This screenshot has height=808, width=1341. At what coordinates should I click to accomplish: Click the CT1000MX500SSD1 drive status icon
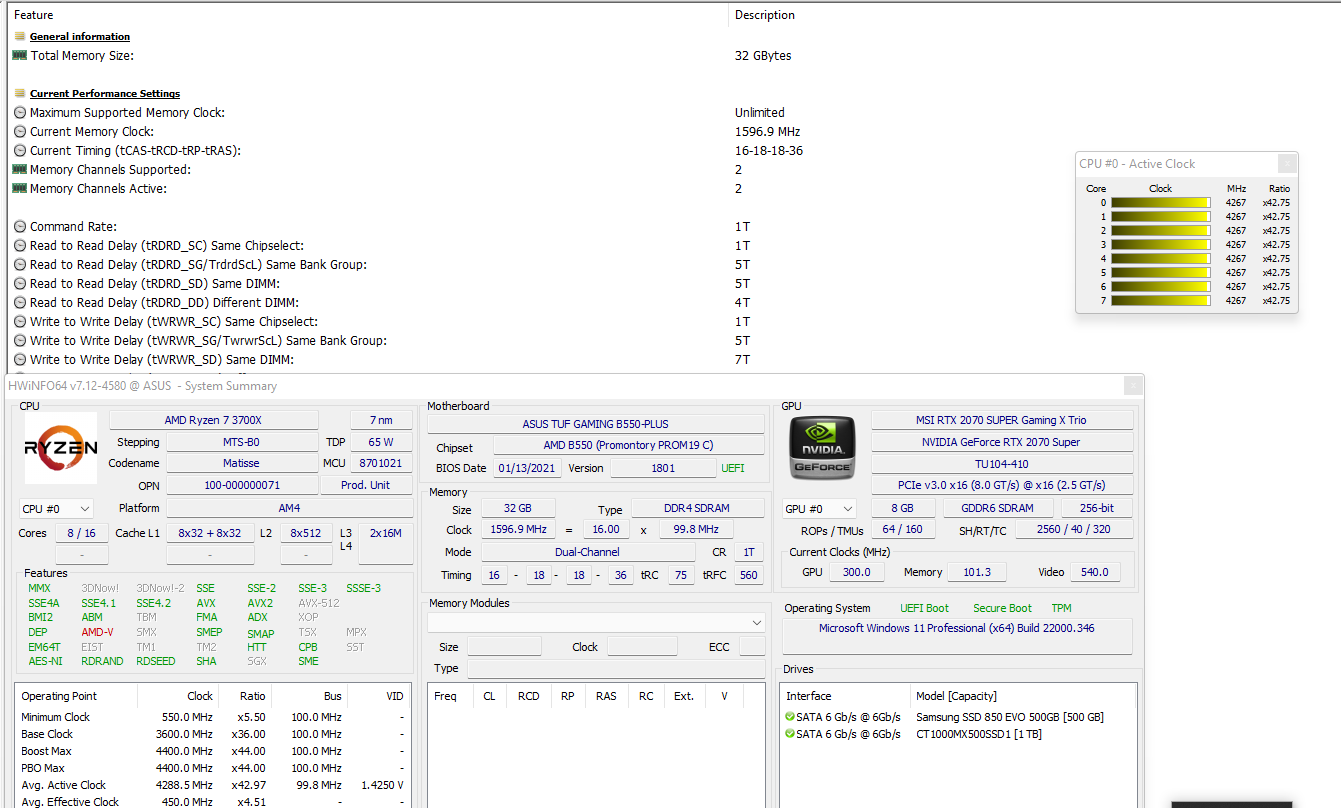(x=790, y=734)
